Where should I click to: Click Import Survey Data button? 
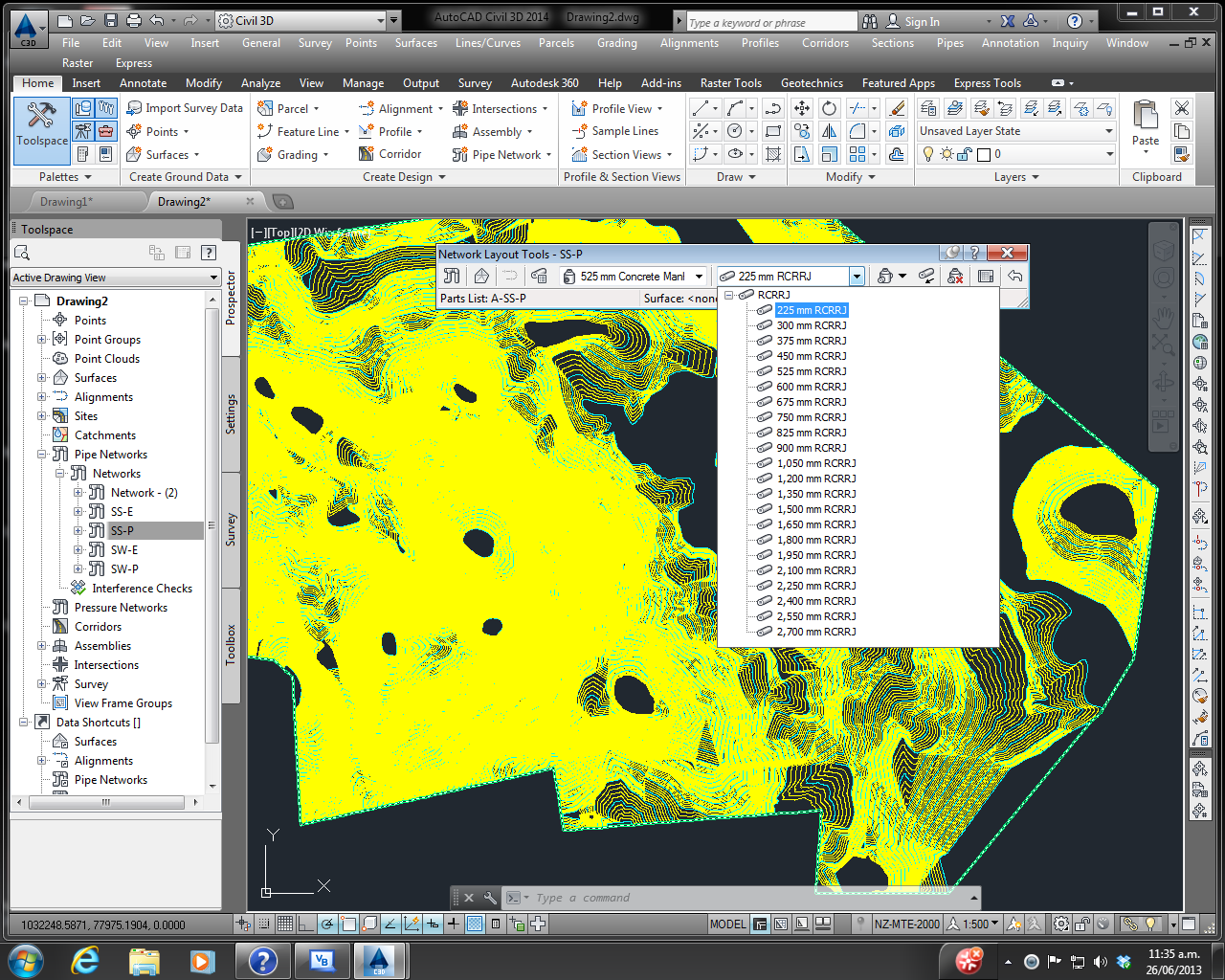click(185, 108)
